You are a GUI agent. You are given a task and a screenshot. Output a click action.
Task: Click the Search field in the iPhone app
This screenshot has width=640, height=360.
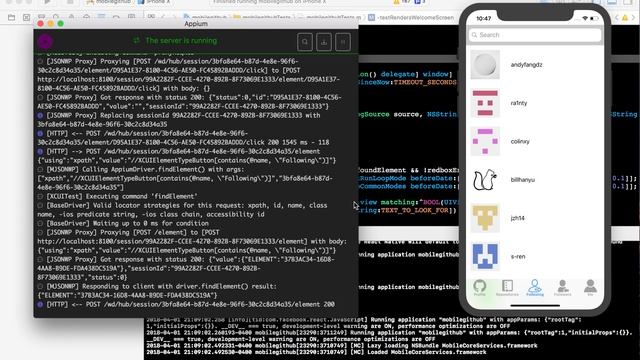(535, 35)
